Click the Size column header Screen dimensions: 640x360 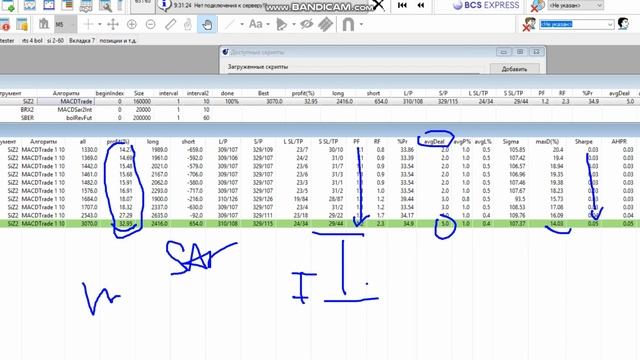[139, 93]
